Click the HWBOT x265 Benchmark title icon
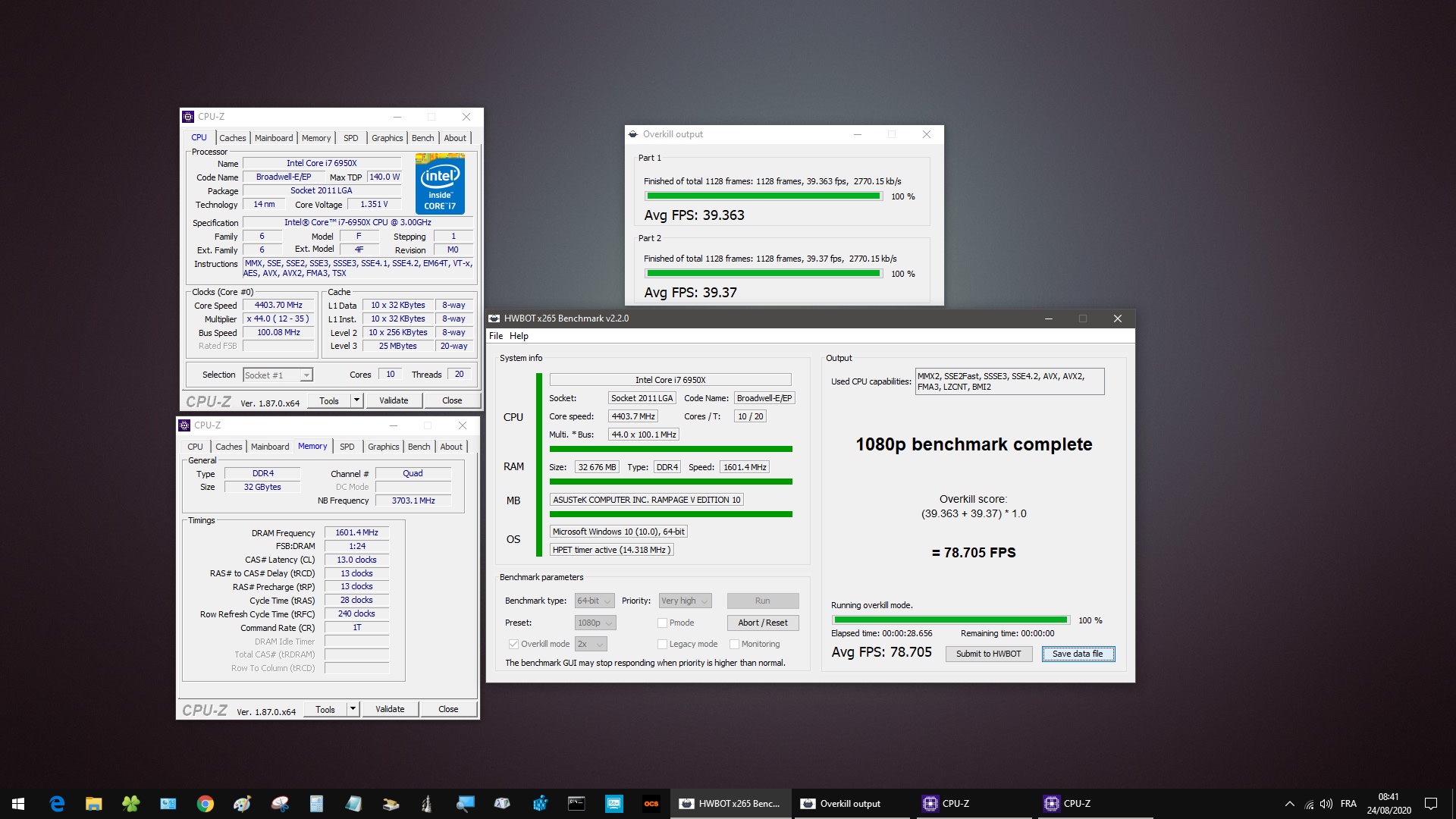Image resolution: width=1456 pixels, height=819 pixels. click(x=494, y=318)
